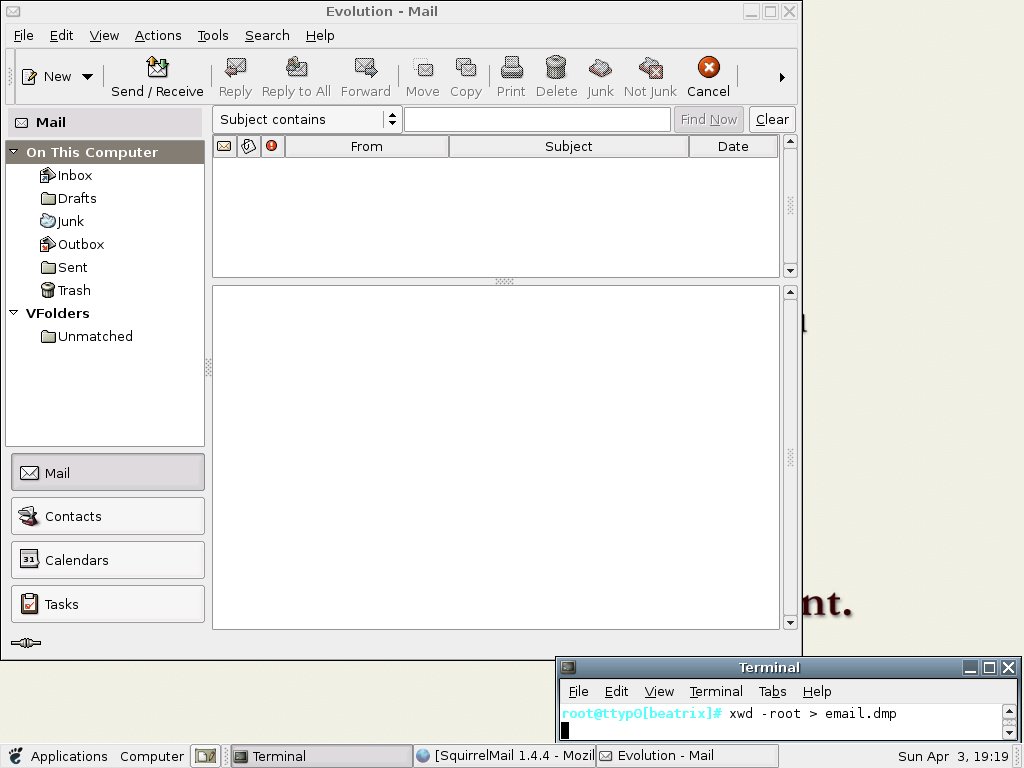Open the File menu in Evolution
This screenshot has height=768, width=1024.
tap(24, 35)
